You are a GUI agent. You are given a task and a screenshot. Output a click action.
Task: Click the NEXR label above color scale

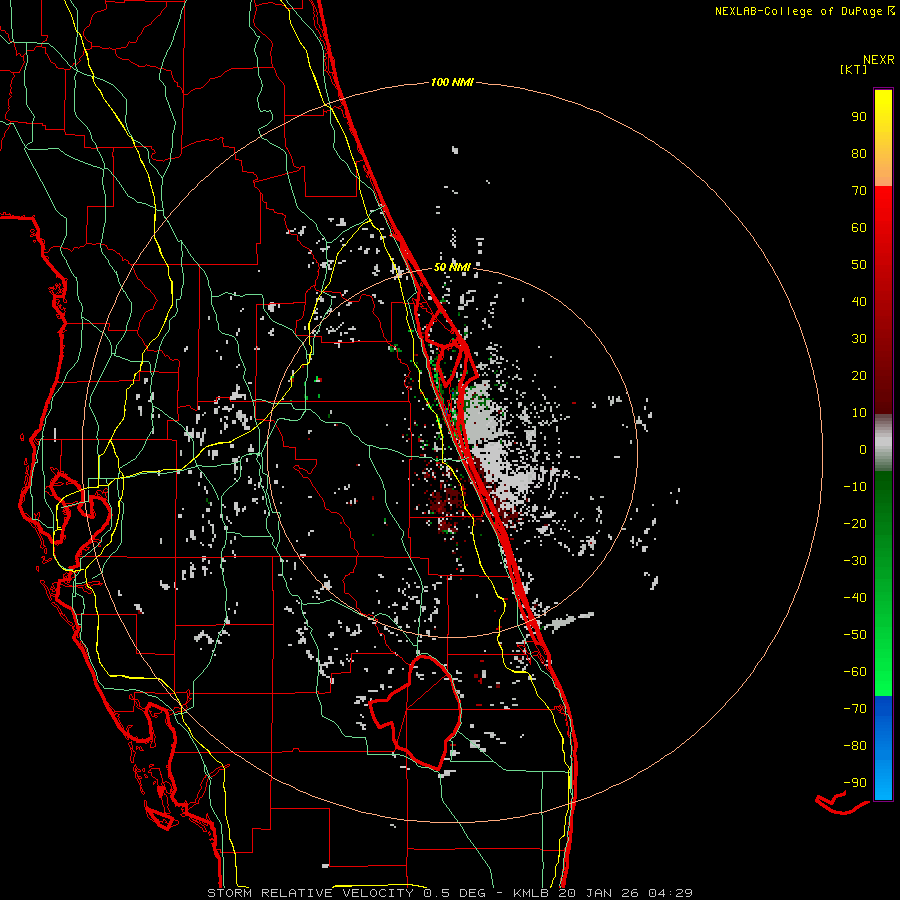(878, 60)
